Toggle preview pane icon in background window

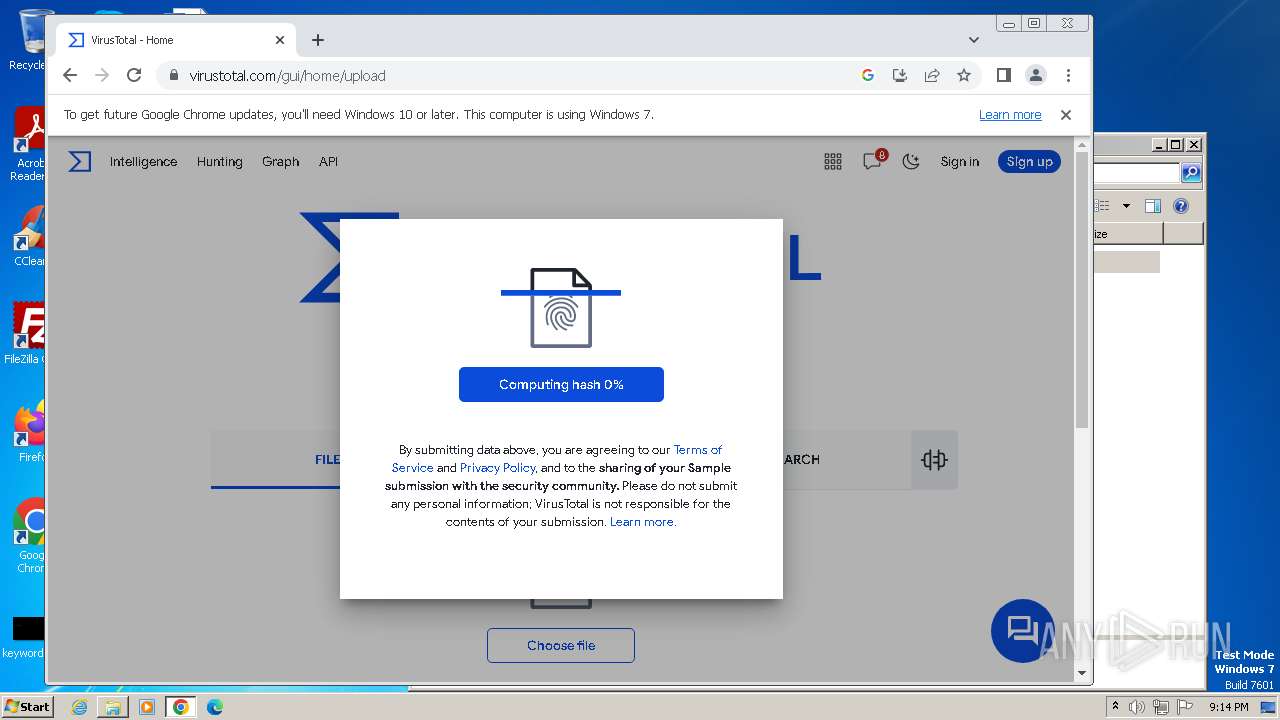point(1152,206)
